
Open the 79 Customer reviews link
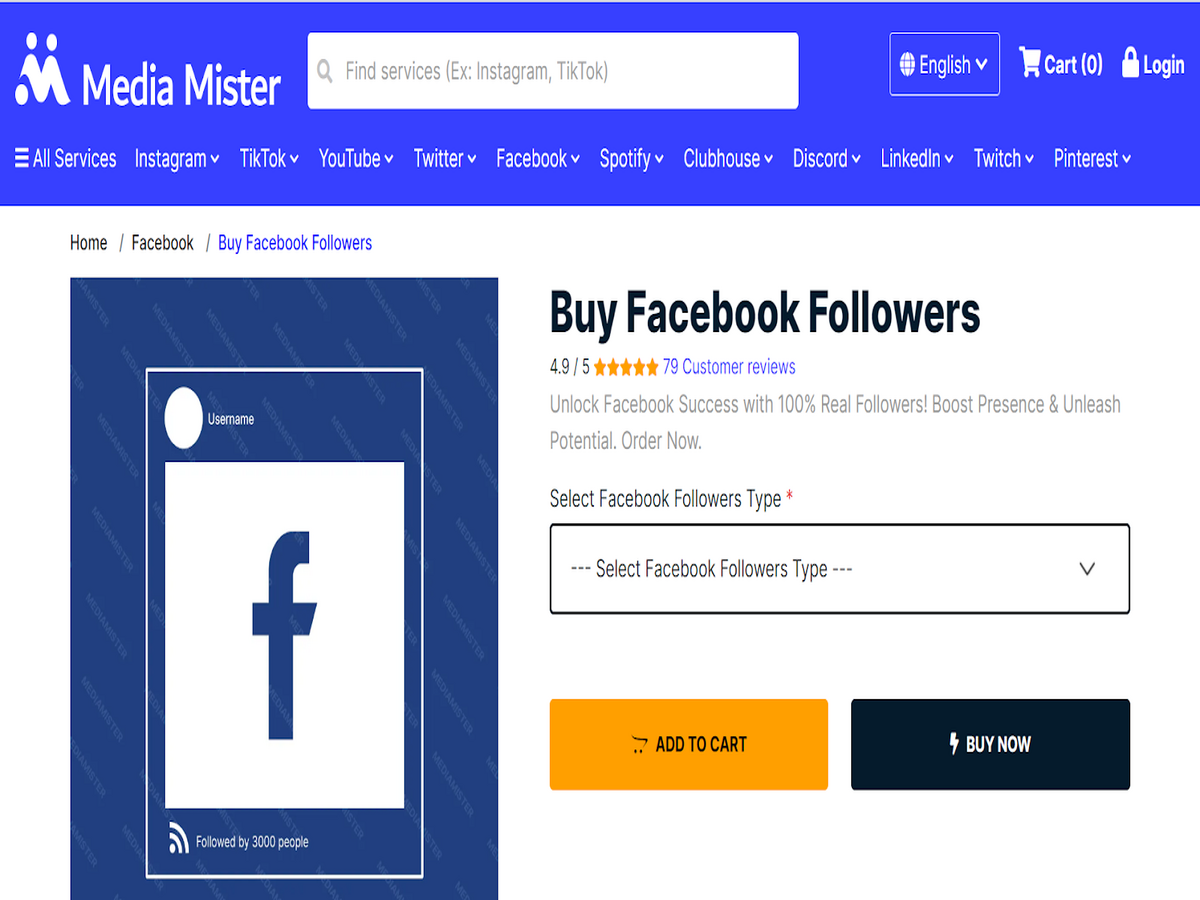coord(729,367)
